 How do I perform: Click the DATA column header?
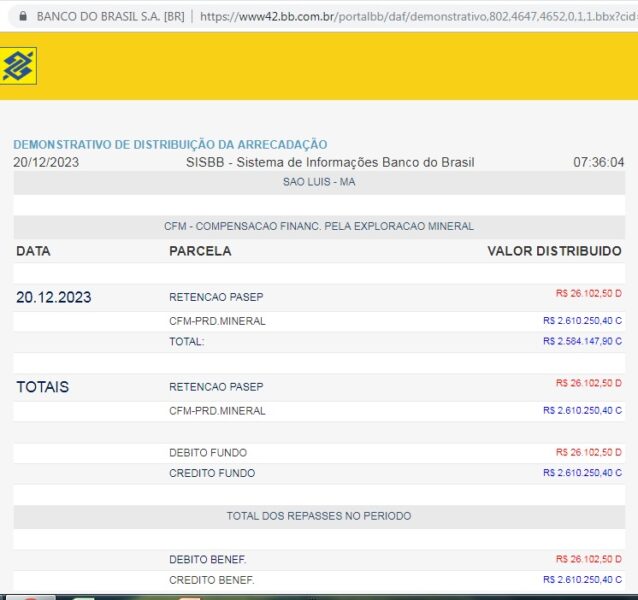coord(33,251)
